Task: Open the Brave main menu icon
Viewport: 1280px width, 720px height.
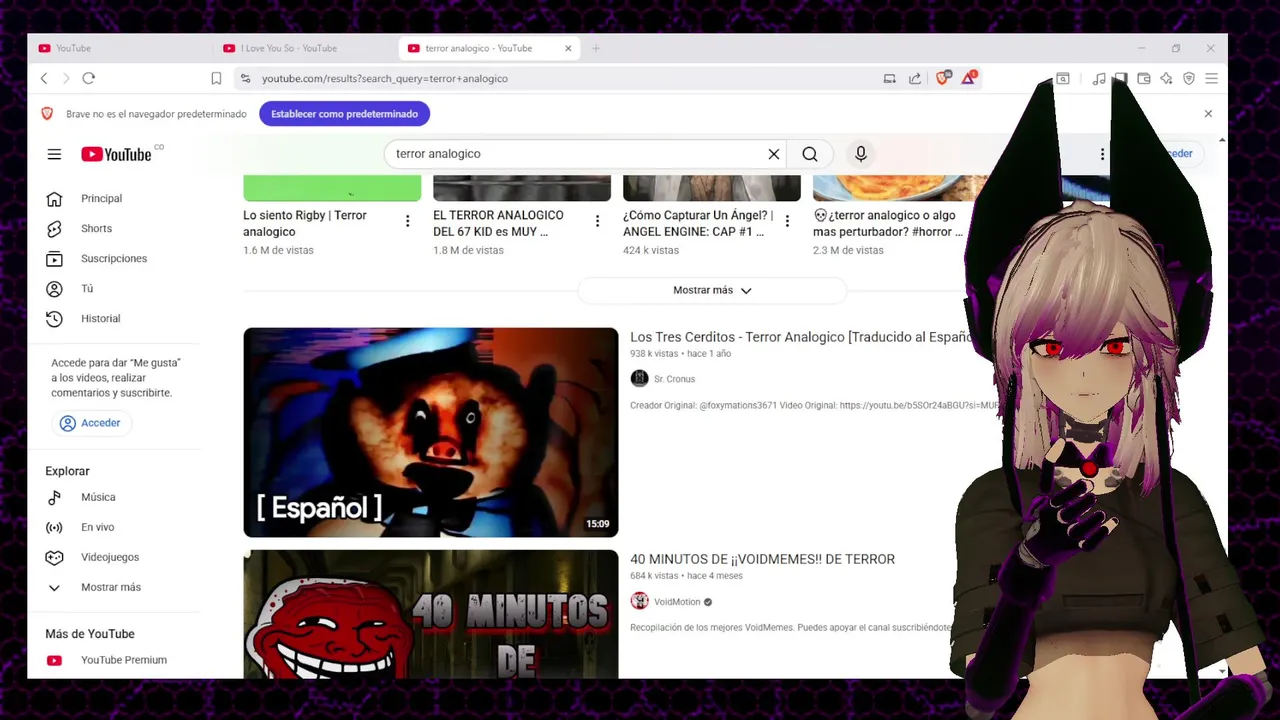Action: tap(1211, 78)
